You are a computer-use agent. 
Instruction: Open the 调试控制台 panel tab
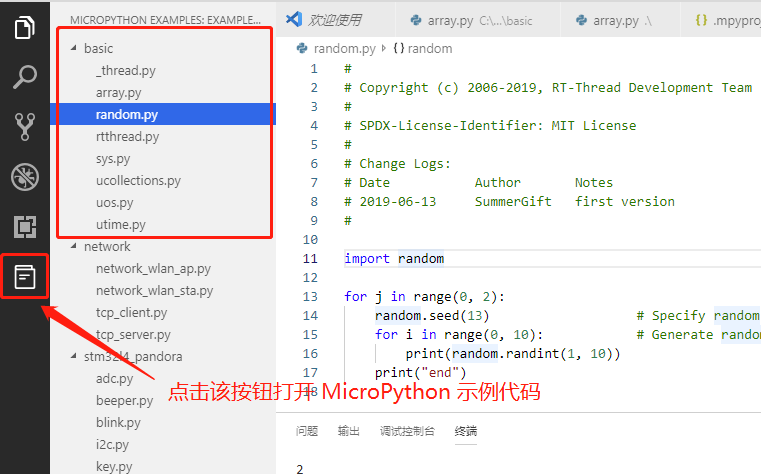407,431
